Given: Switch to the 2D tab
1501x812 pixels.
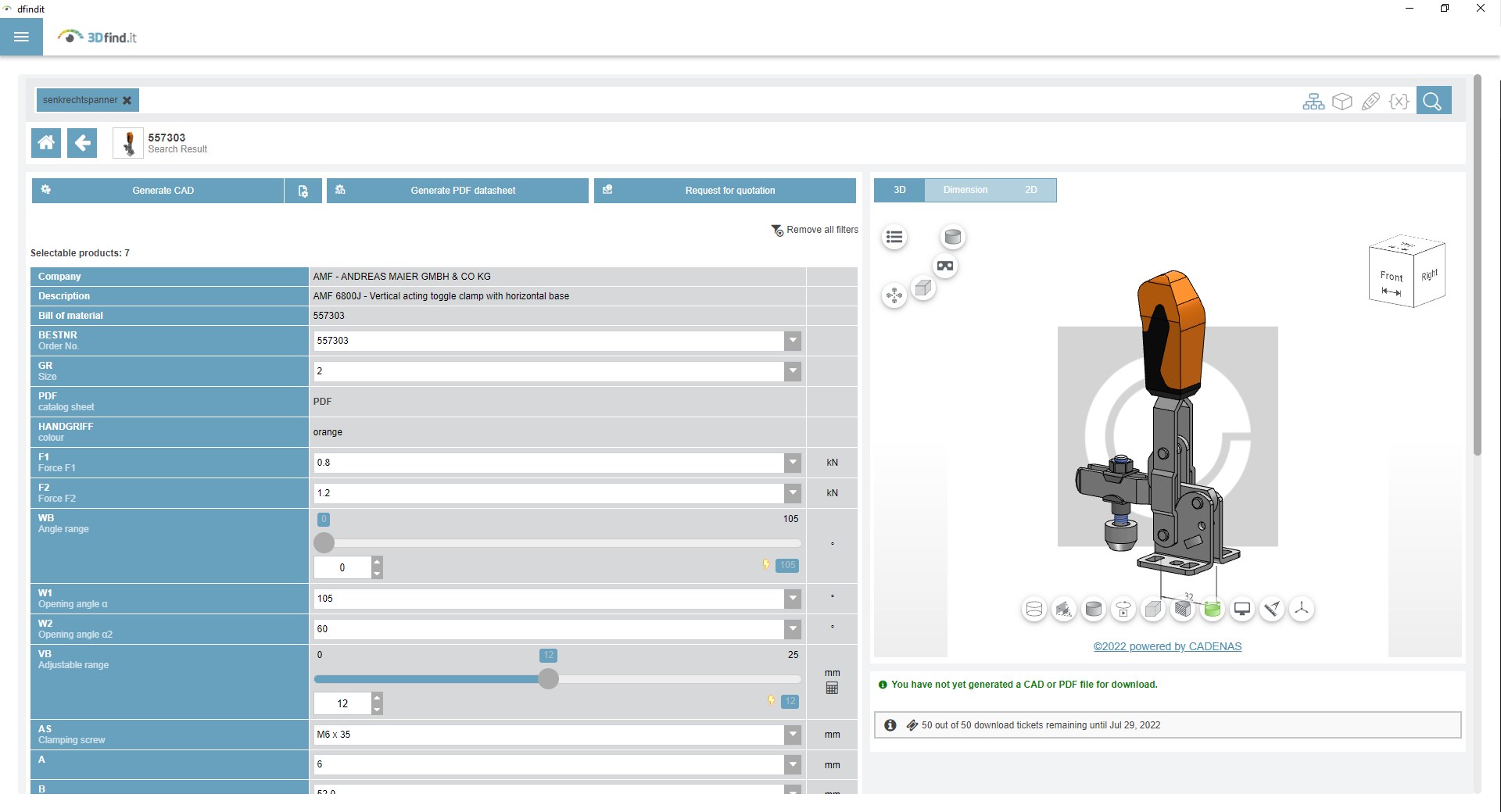Looking at the screenshot, I should coord(1030,190).
